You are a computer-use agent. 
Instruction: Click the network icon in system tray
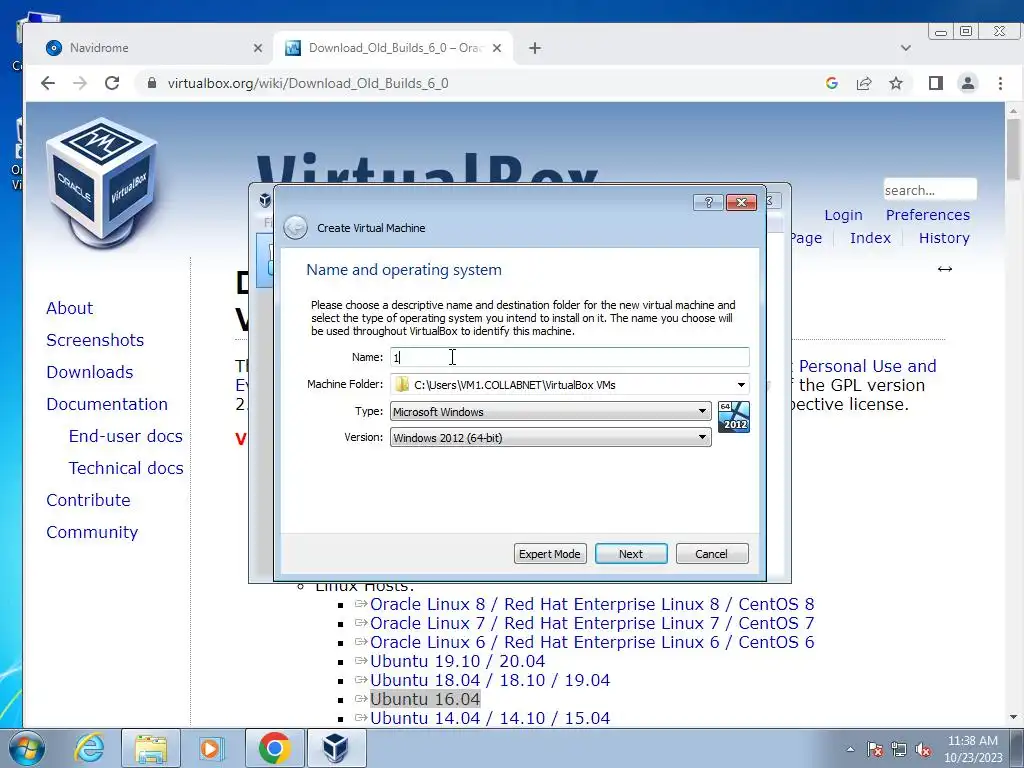pos(899,750)
